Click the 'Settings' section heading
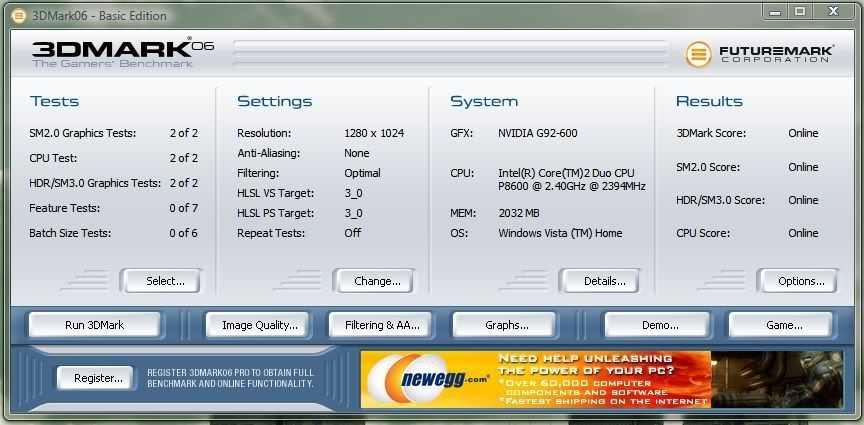The image size is (864, 425). [x=274, y=101]
